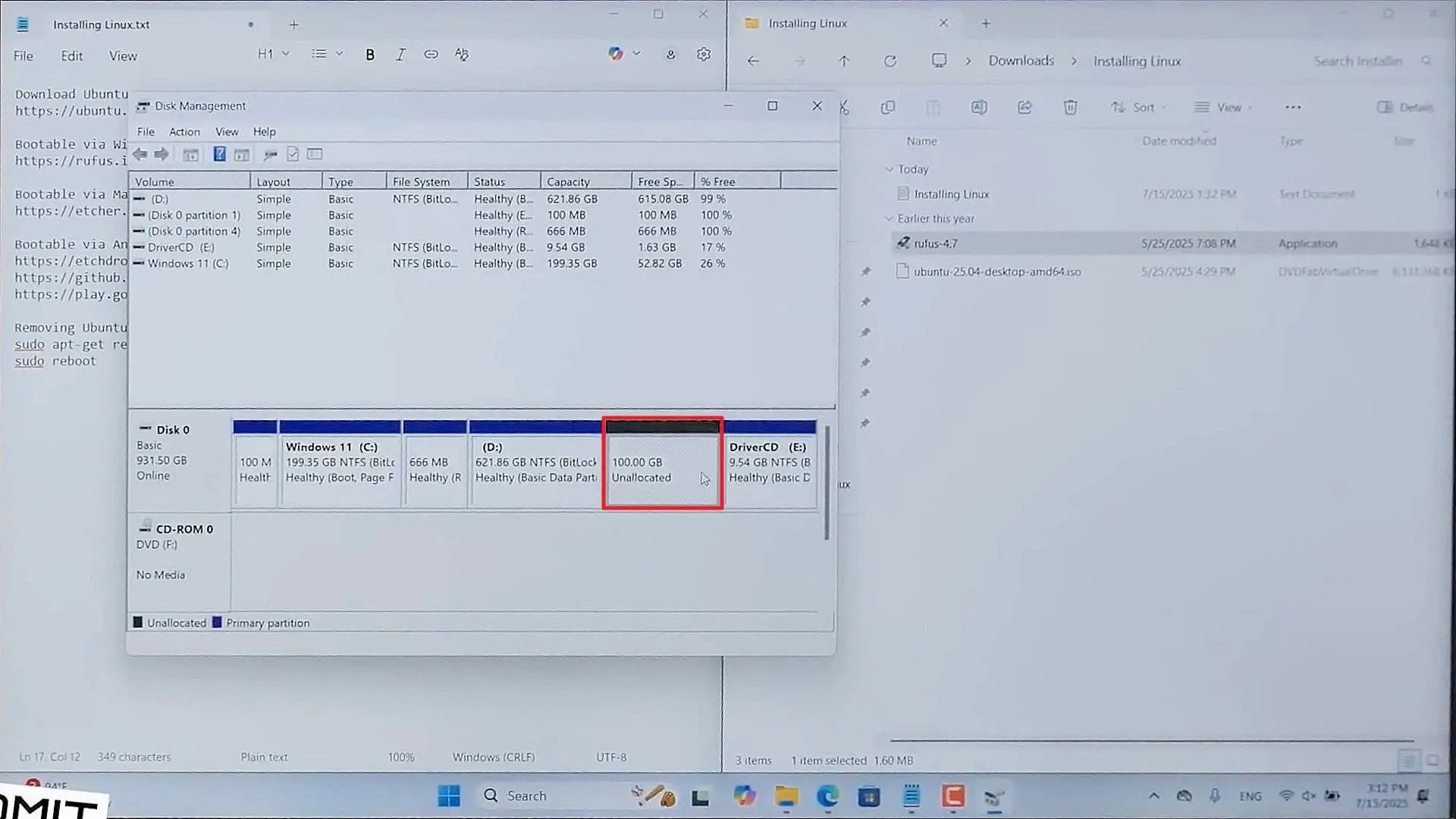Sort by Date modified column in File Explorer

1179,141
